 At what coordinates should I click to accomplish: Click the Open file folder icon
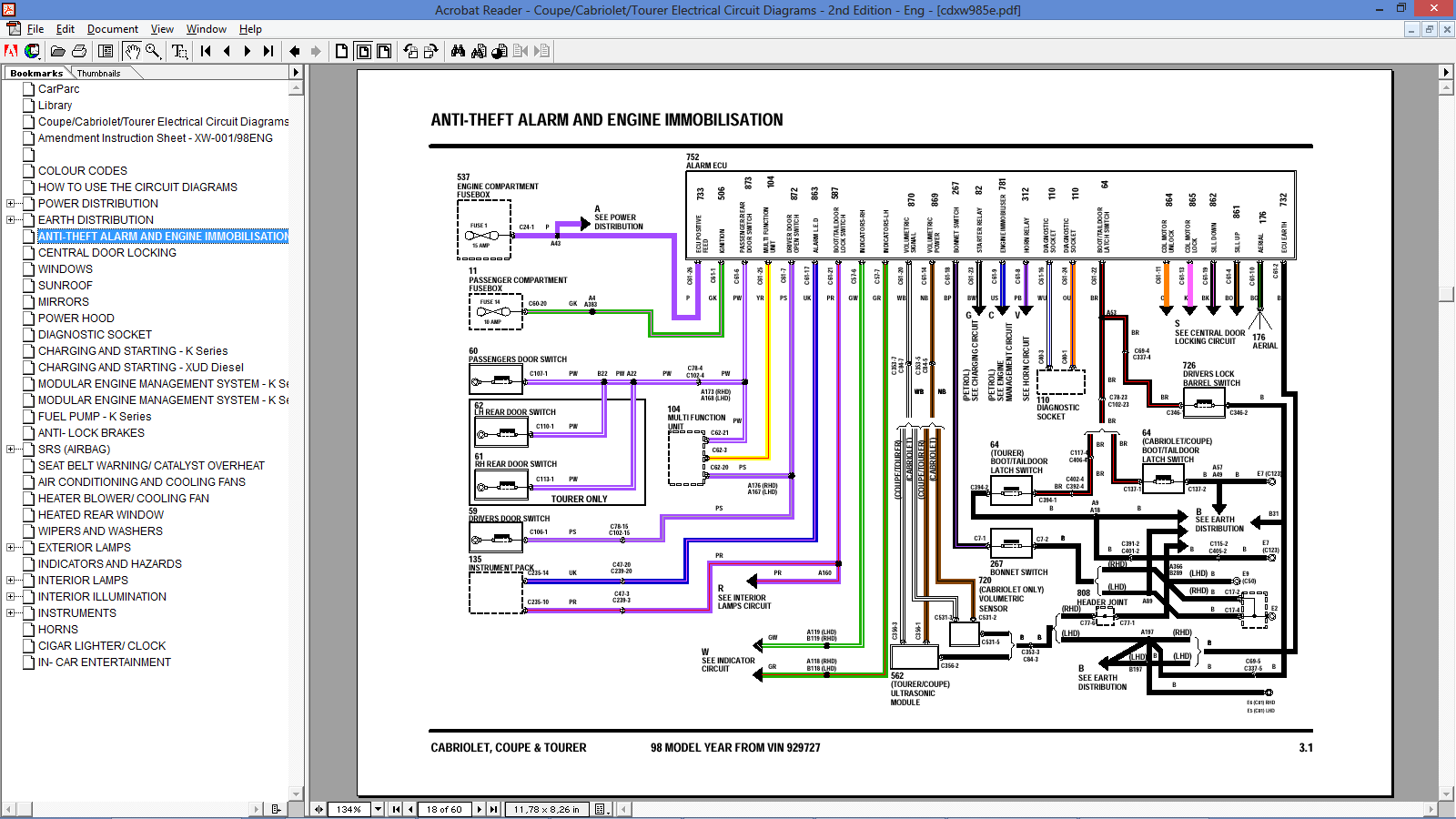tap(57, 51)
